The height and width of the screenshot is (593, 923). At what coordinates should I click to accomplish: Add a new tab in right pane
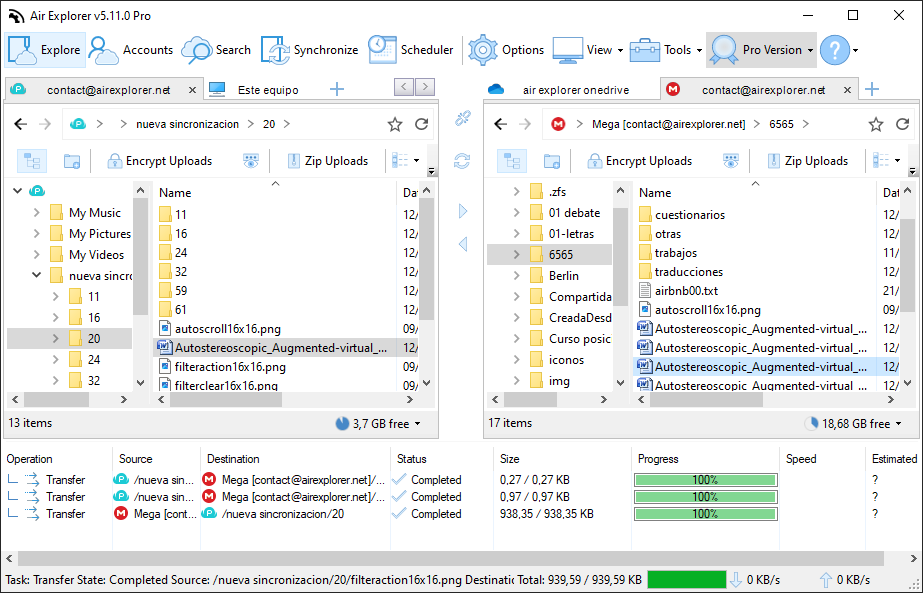point(872,90)
